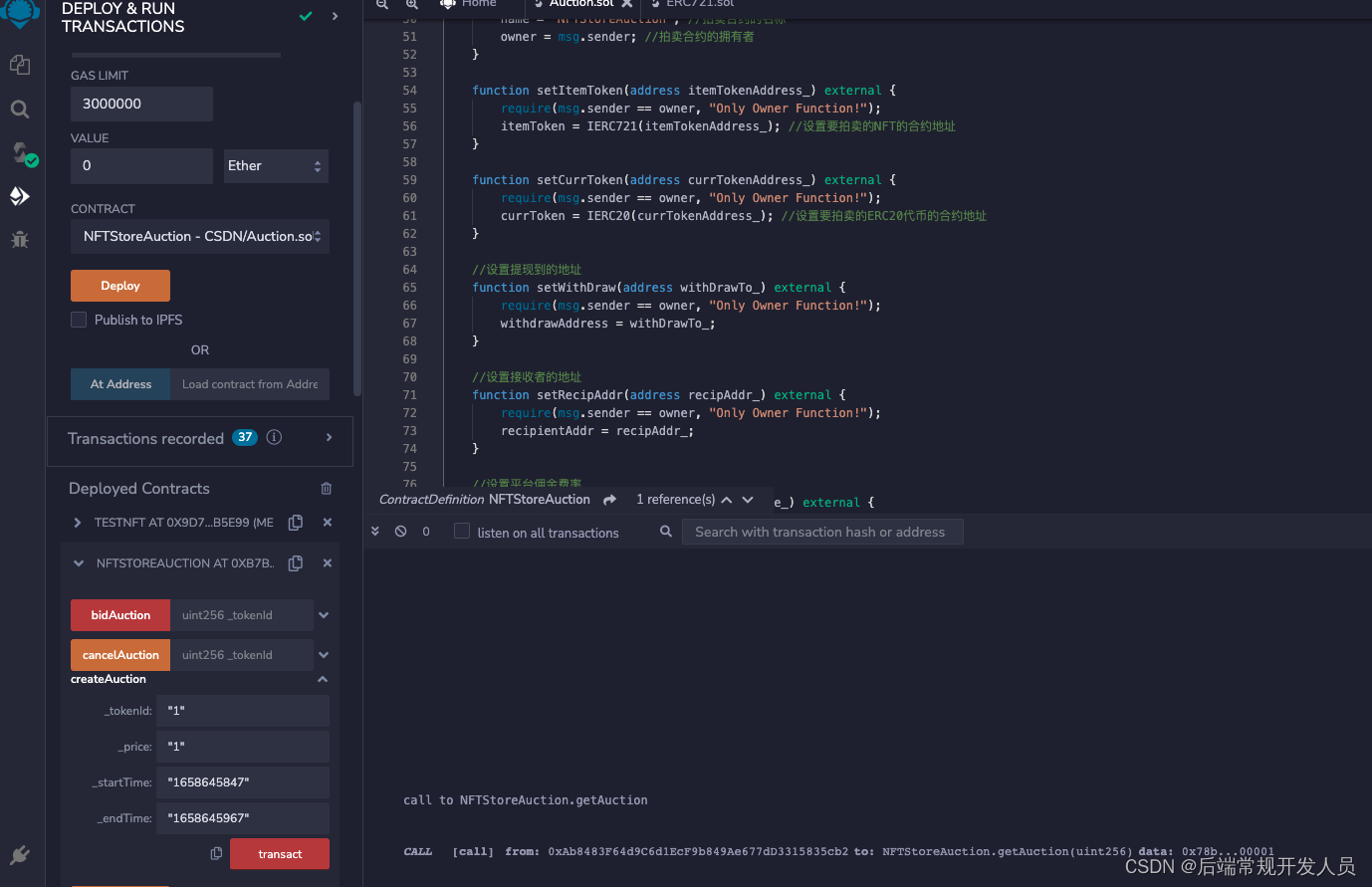Click the green checkmark beside panel title

click(306, 16)
